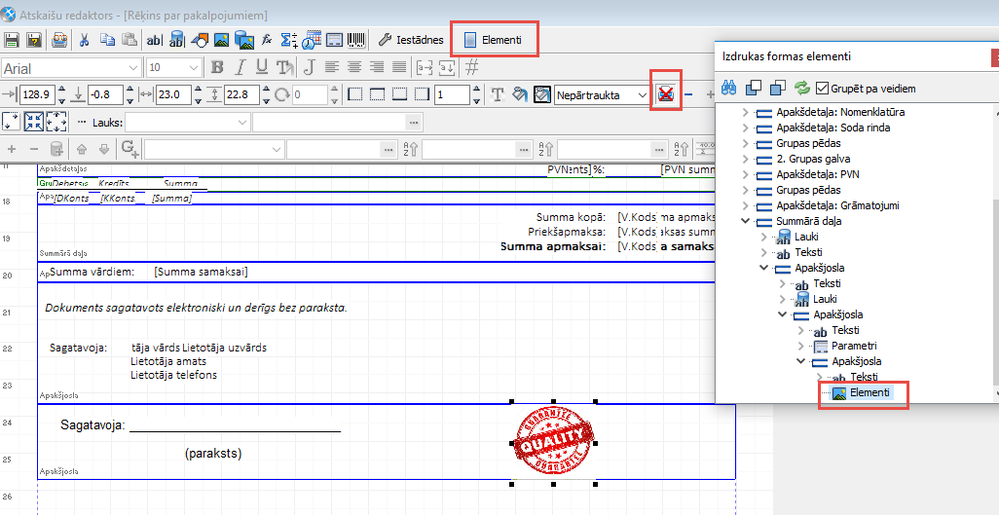Viewport: 999px width, 515px height.
Task: Click the X position field 128.9
Action: pyautogui.click(x=37, y=95)
